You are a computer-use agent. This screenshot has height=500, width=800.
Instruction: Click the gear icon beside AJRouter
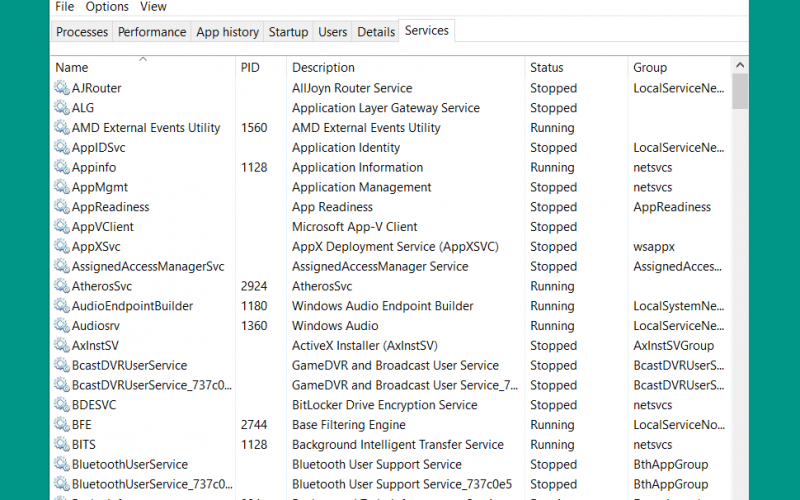62,88
